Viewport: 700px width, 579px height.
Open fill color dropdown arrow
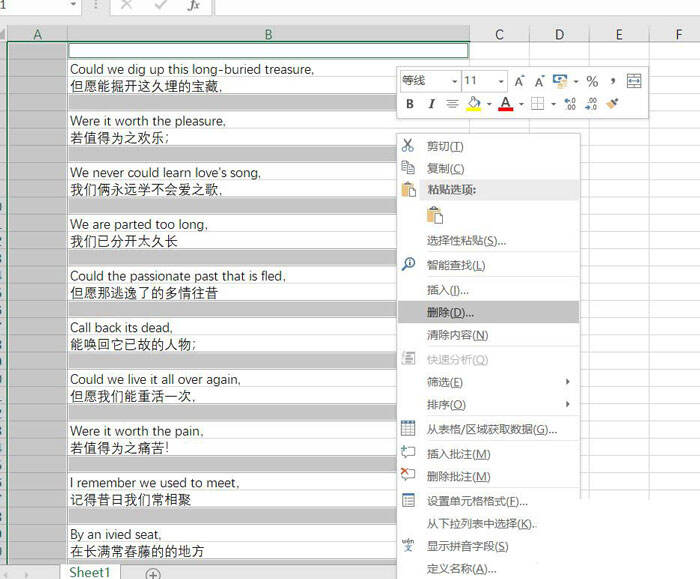tap(489, 104)
